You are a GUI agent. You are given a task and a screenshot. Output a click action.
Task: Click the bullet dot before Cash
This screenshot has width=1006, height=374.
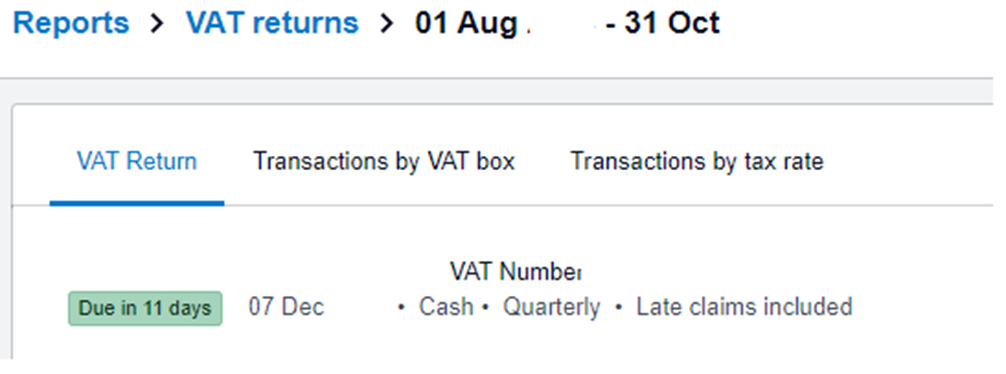click(402, 308)
